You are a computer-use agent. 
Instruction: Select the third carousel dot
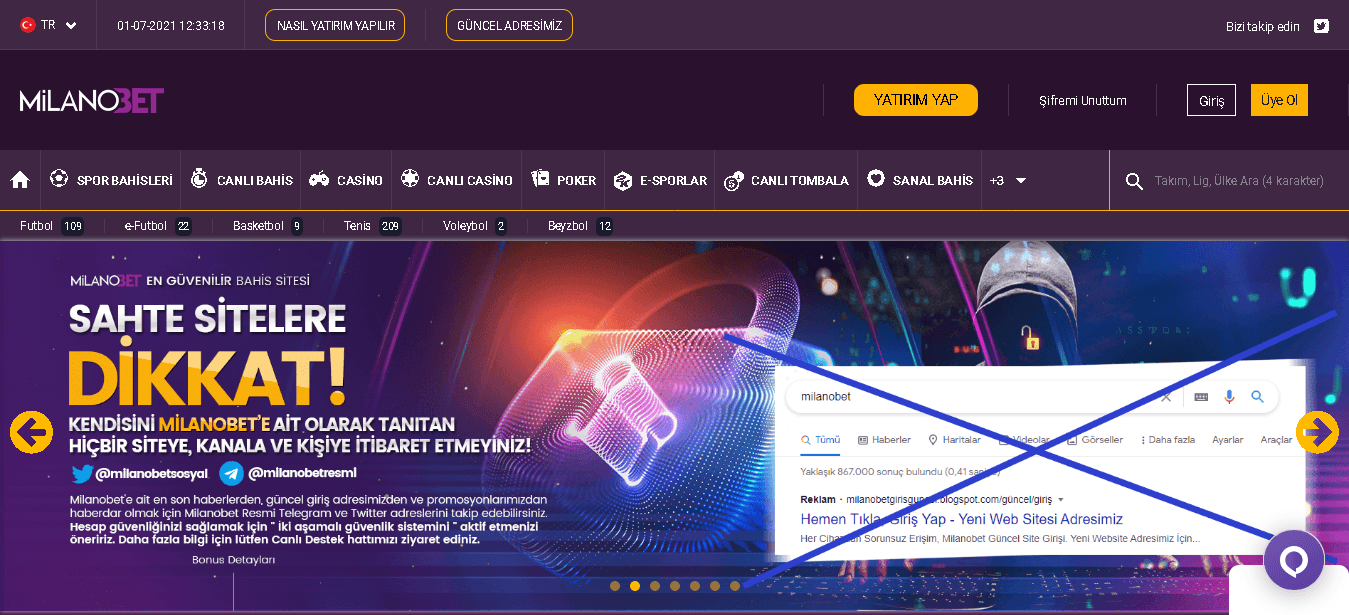click(x=655, y=586)
